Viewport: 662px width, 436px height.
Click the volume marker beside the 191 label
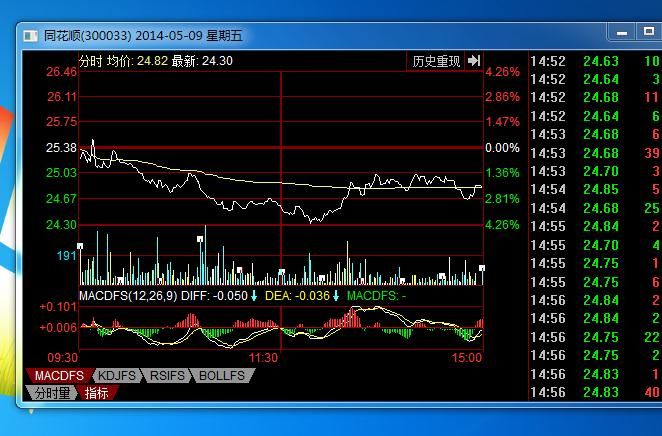pyautogui.click(x=80, y=246)
